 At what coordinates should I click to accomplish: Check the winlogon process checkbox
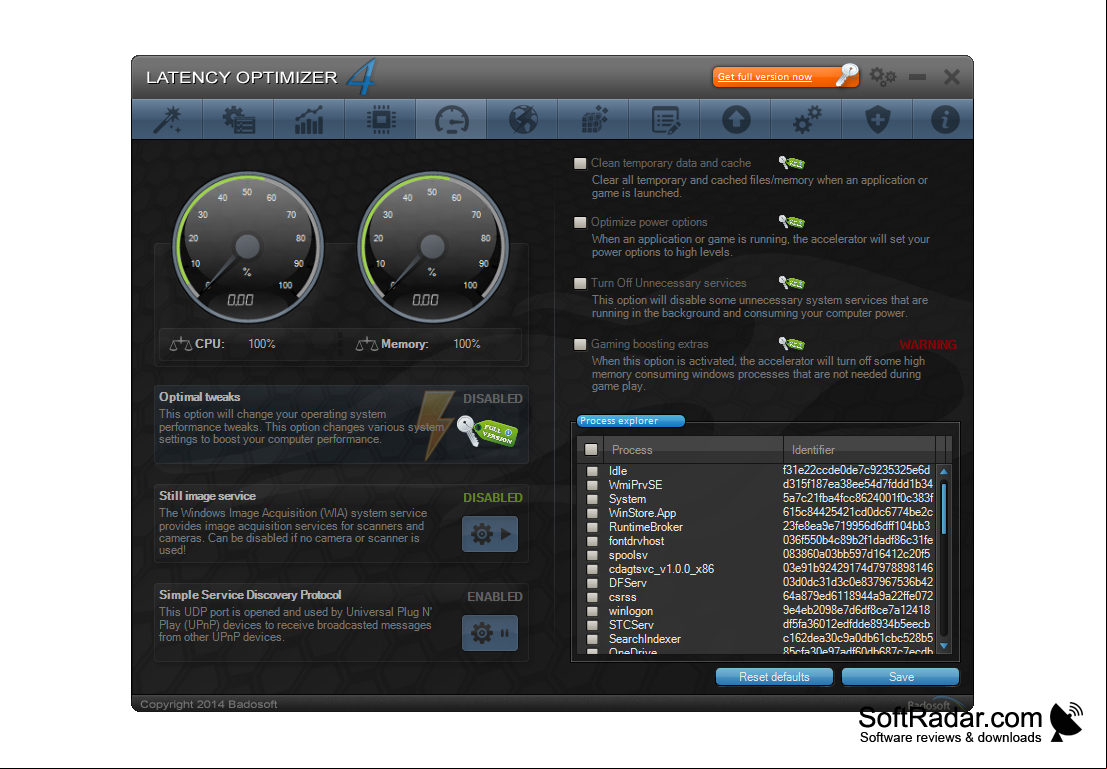(x=592, y=612)
